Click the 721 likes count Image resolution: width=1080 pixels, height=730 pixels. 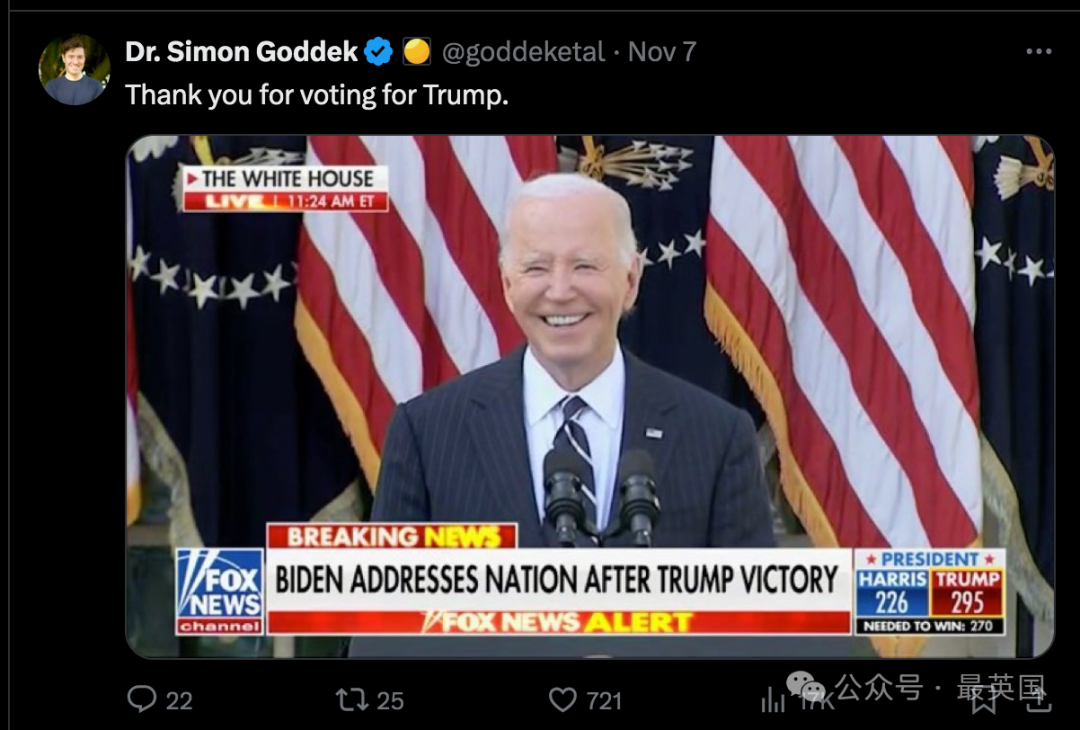[x=604, y=701]
